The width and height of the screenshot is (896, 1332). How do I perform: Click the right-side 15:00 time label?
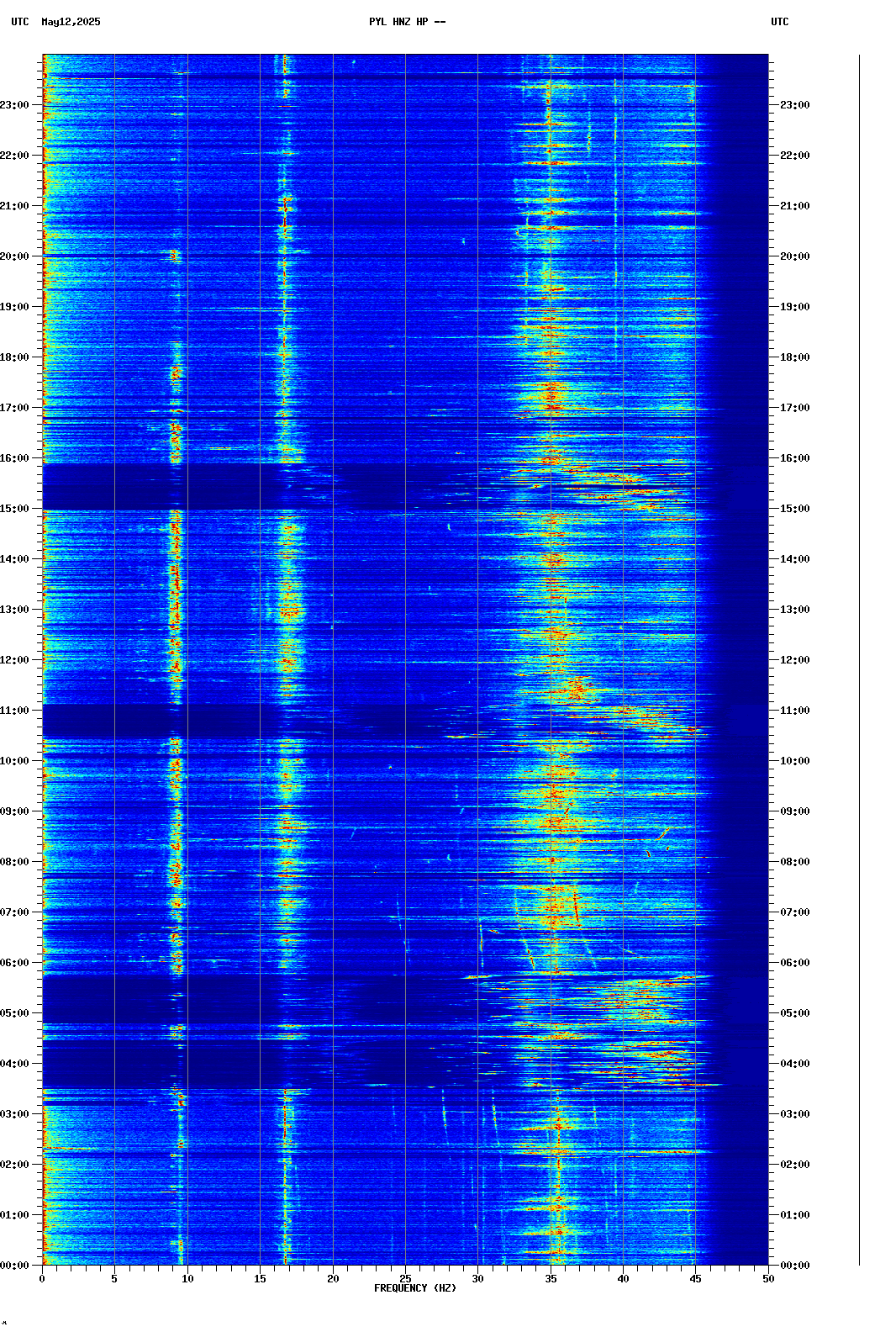pos(795,509)
